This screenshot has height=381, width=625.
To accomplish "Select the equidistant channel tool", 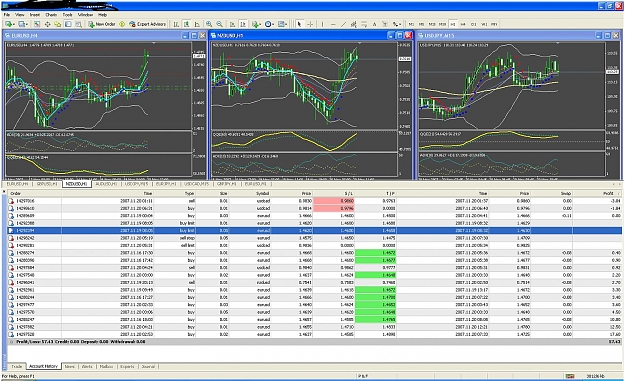I will tap(354, 24).
